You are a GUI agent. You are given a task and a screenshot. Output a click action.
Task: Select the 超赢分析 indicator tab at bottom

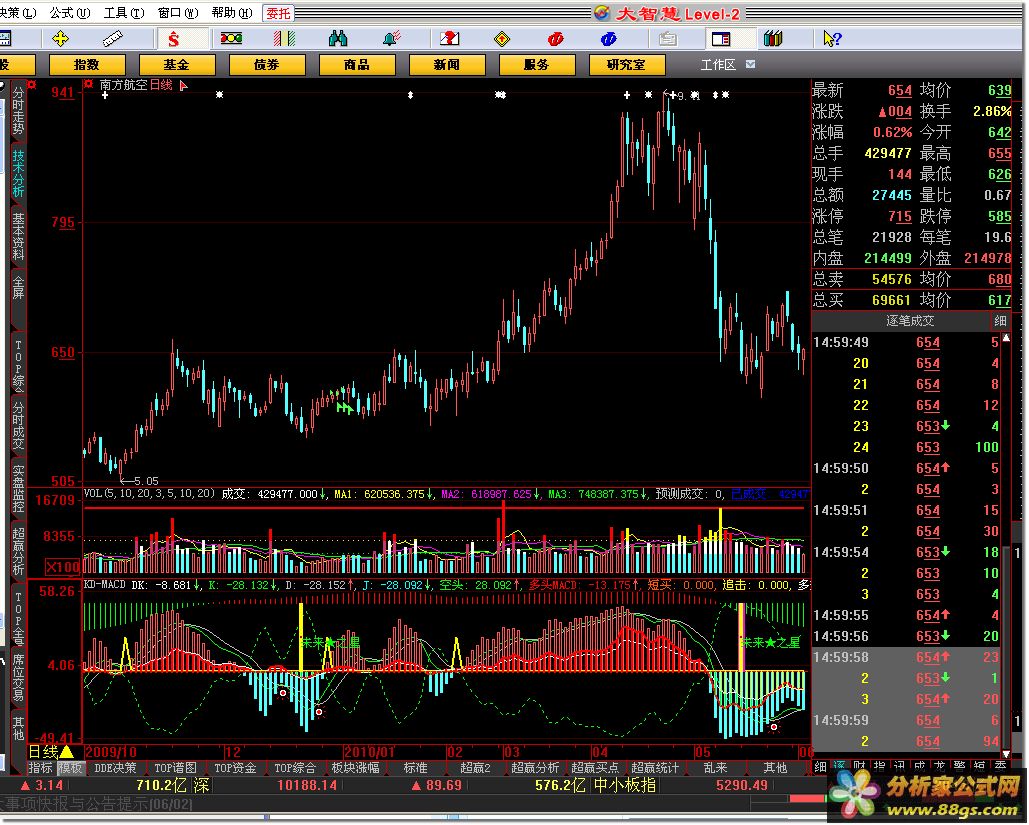(535, 768)
